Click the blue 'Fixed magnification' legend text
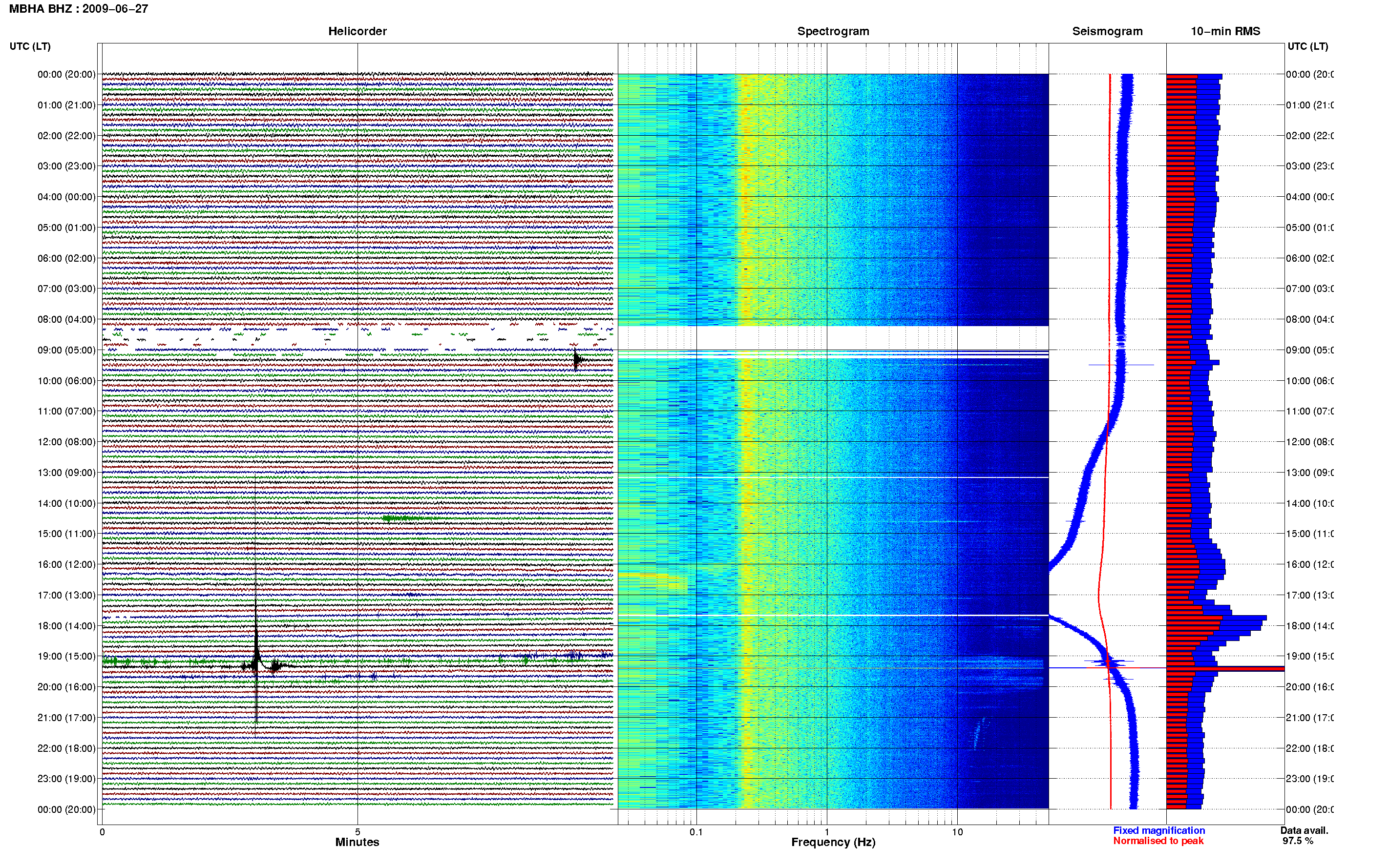1389x868 pixels. (x=1159, y=830)
